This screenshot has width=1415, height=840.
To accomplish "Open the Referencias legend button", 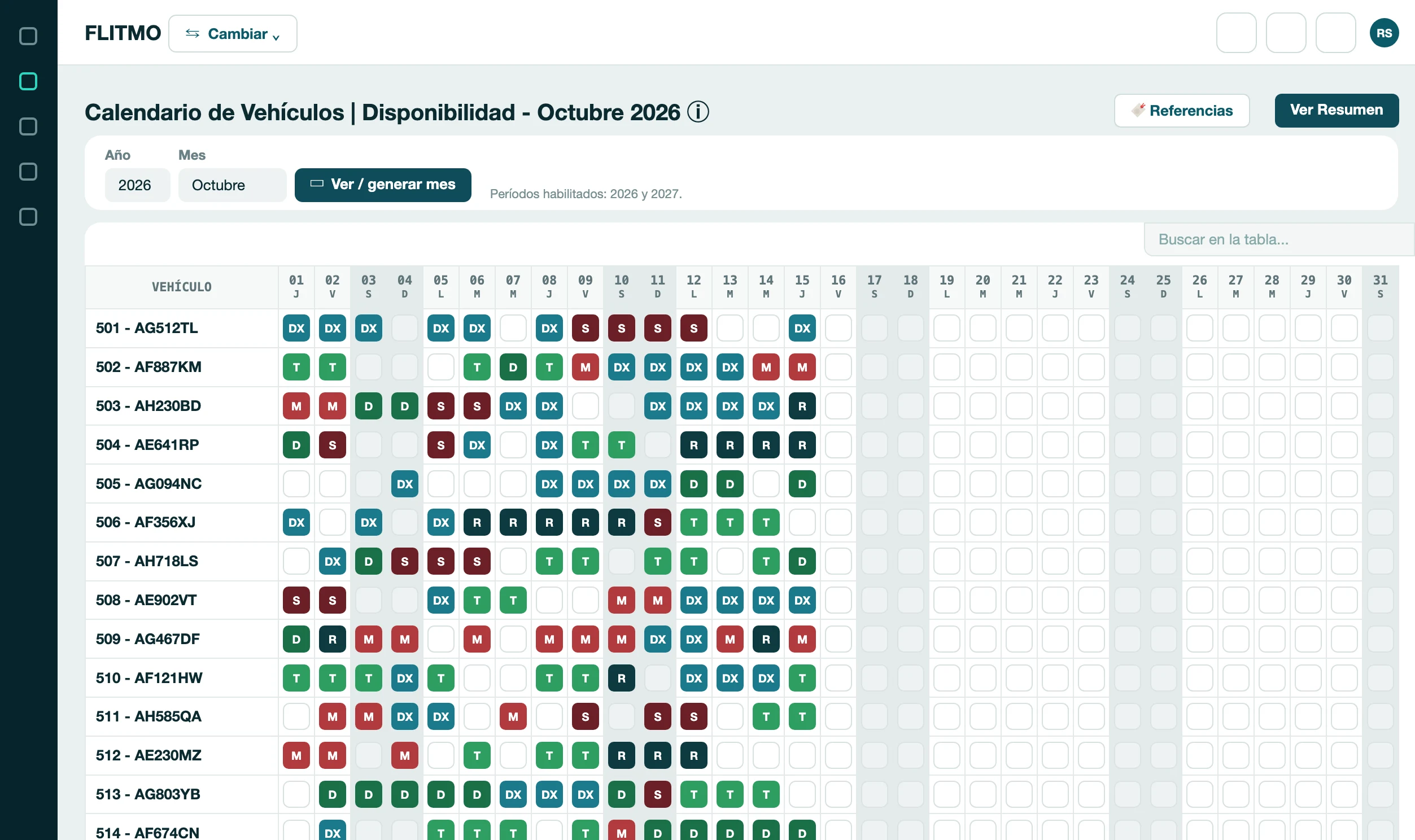I will click(x=1181, y=111).
